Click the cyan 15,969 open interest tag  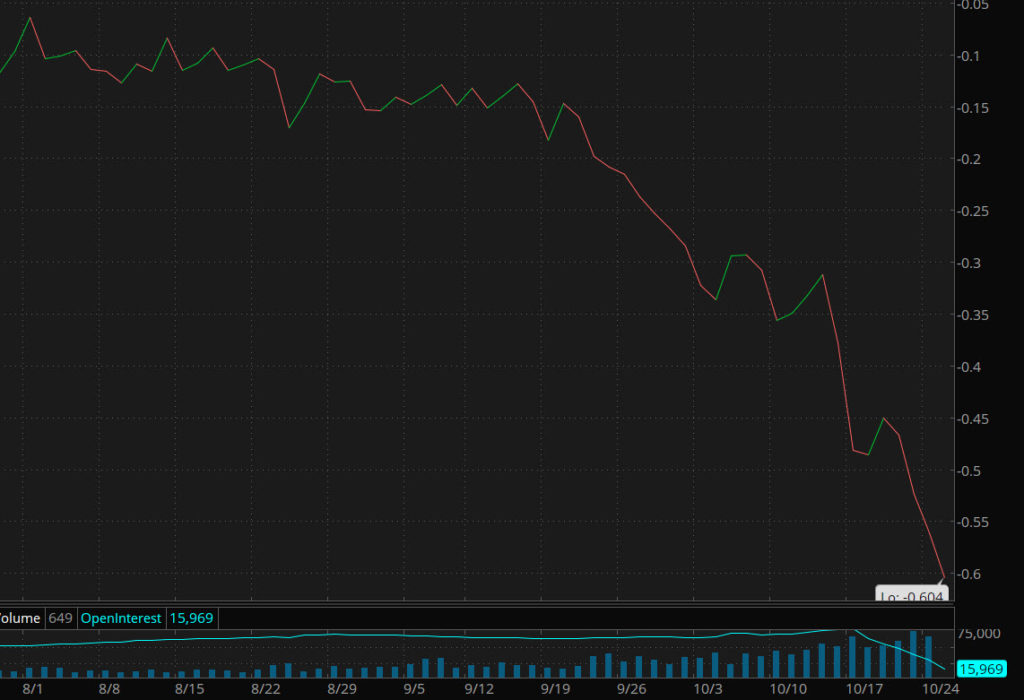tap(980, 668)
